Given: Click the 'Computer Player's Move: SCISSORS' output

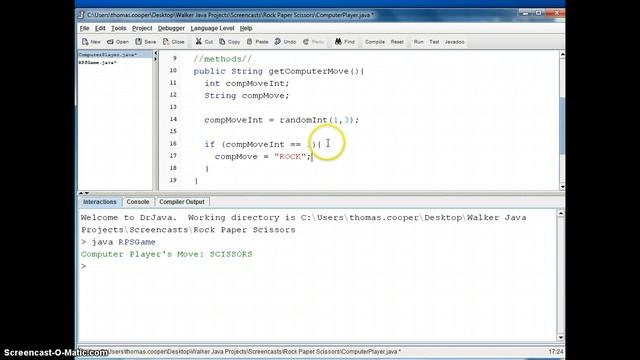Looking at the screenshot, I should pos(167,254).
